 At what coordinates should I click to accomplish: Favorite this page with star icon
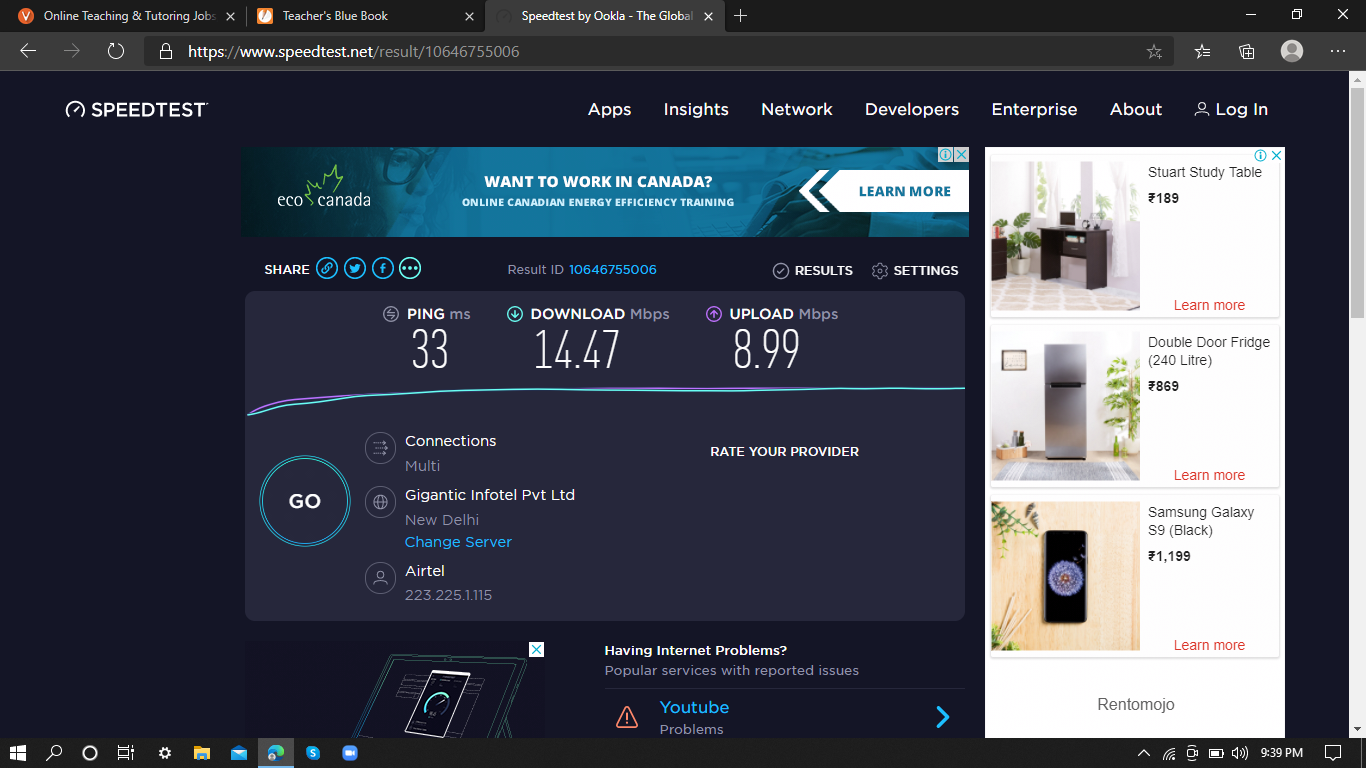1154,52
